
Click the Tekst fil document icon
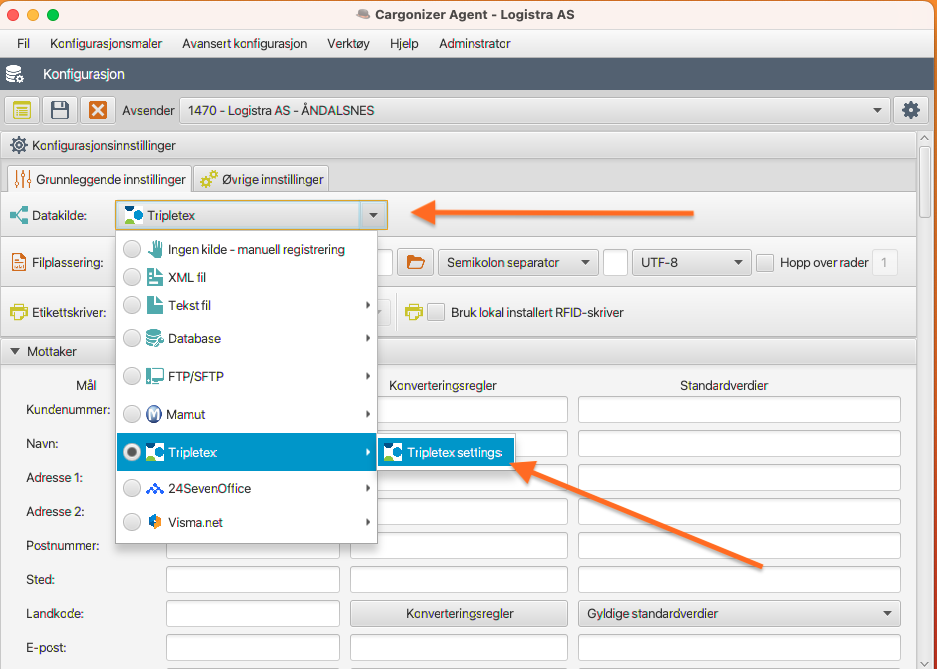155,305
